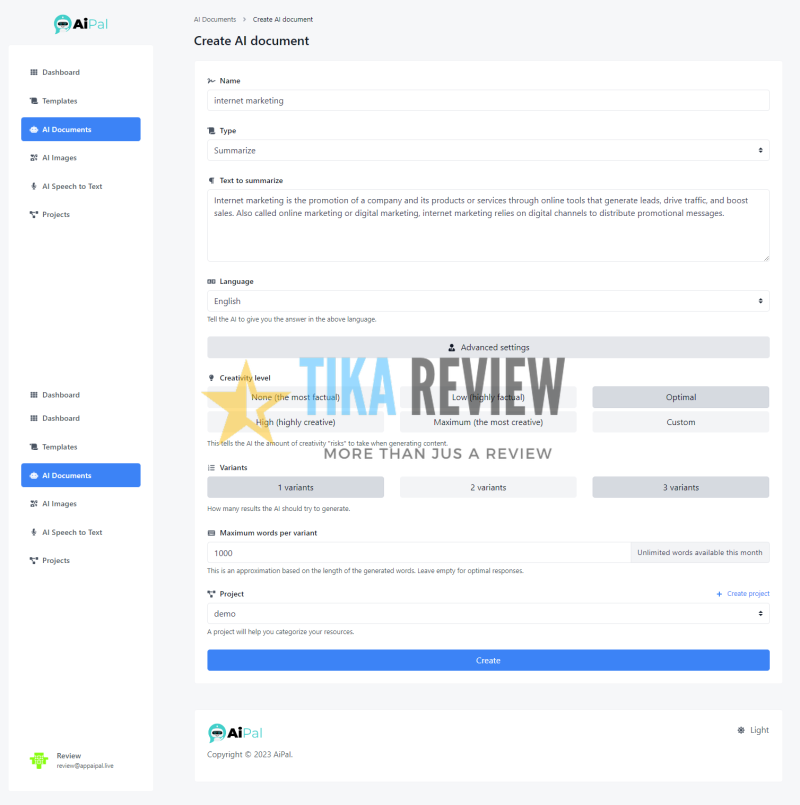Click the robot icon beside Type label
The width and height of the screenshot is (800, 805).
click(211, 131)
